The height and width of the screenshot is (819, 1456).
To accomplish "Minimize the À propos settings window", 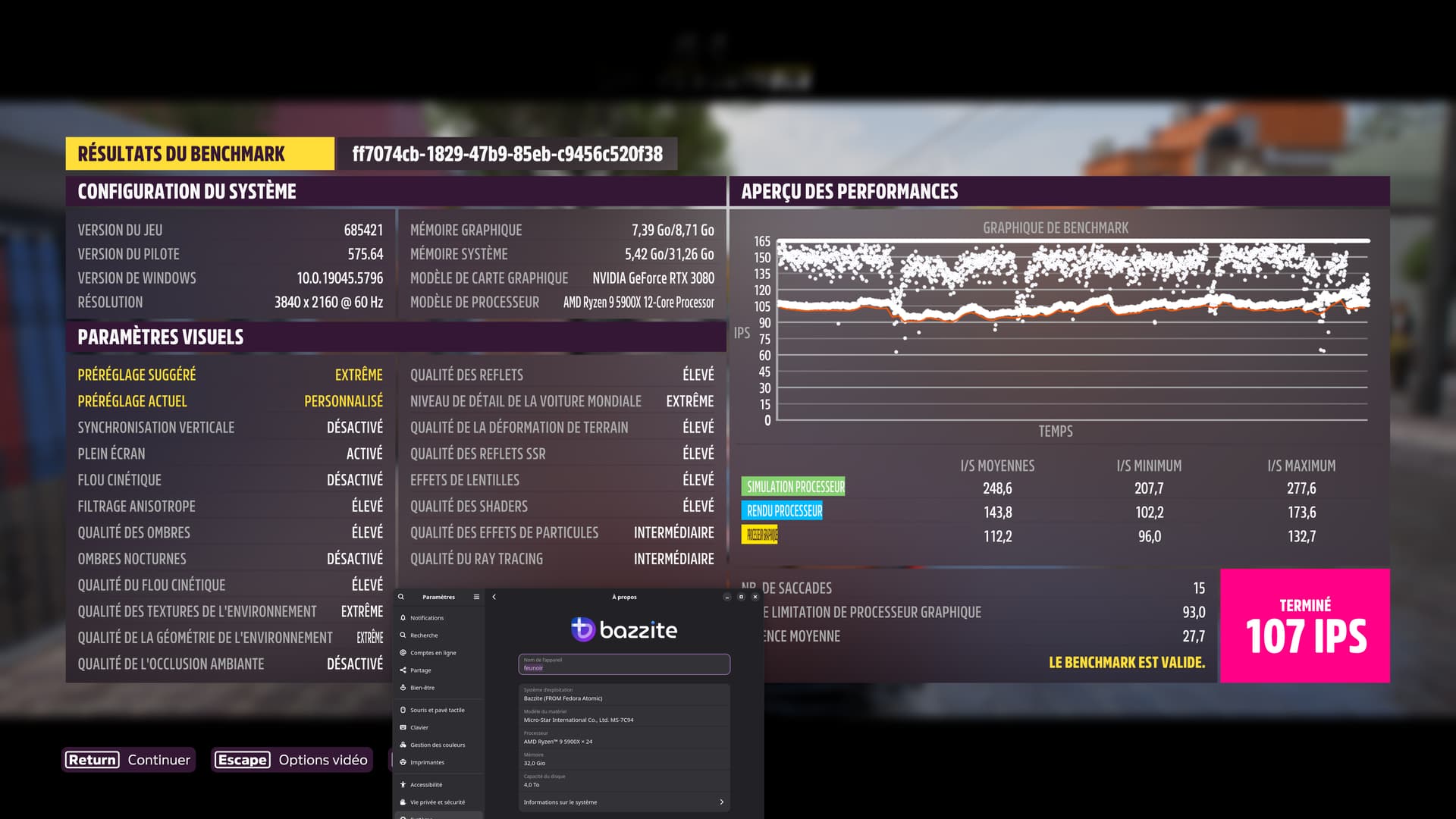I will pos(726,597).
